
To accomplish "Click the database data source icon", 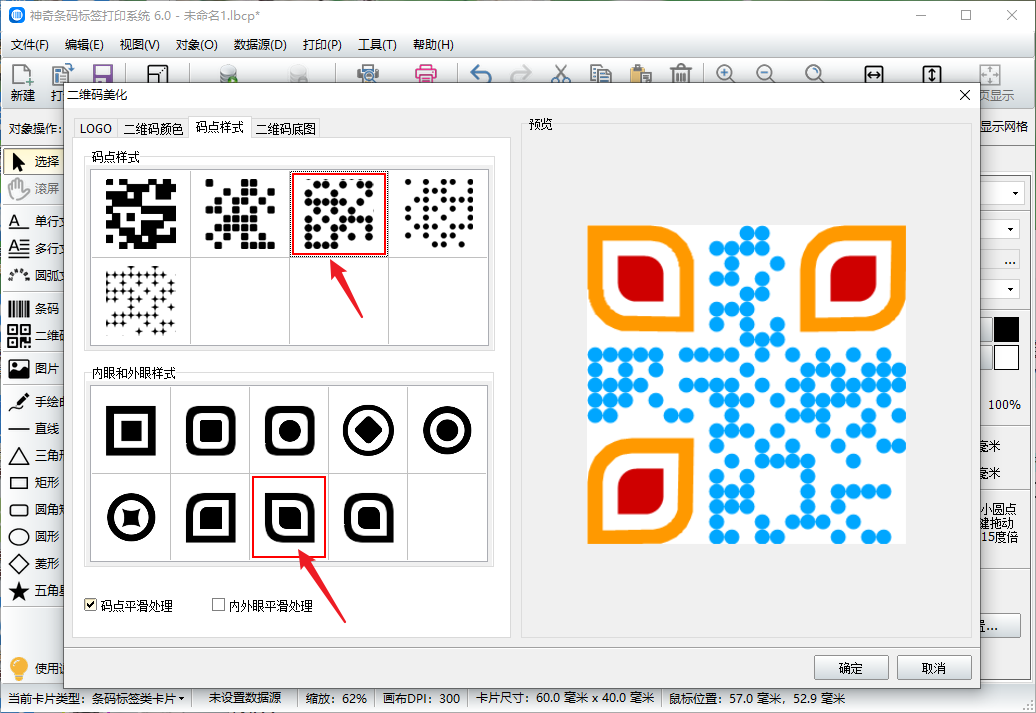I will pos(229,73).
